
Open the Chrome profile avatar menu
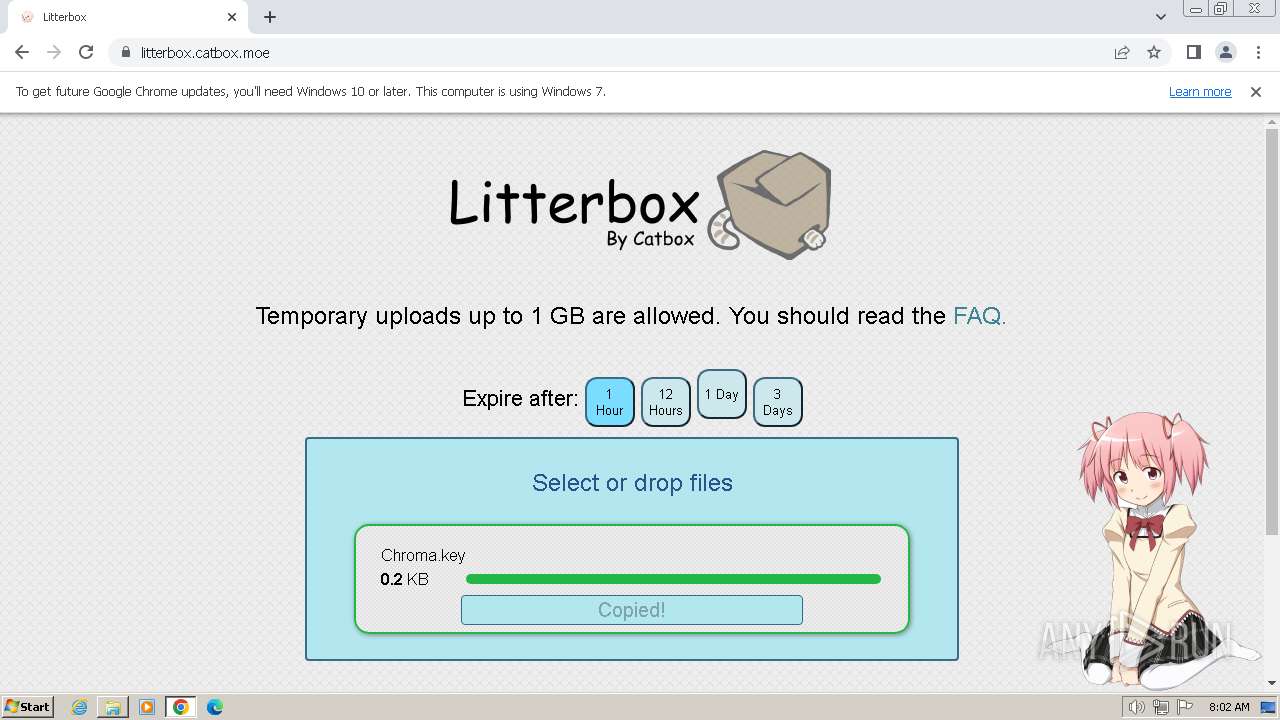(1225, 52)
